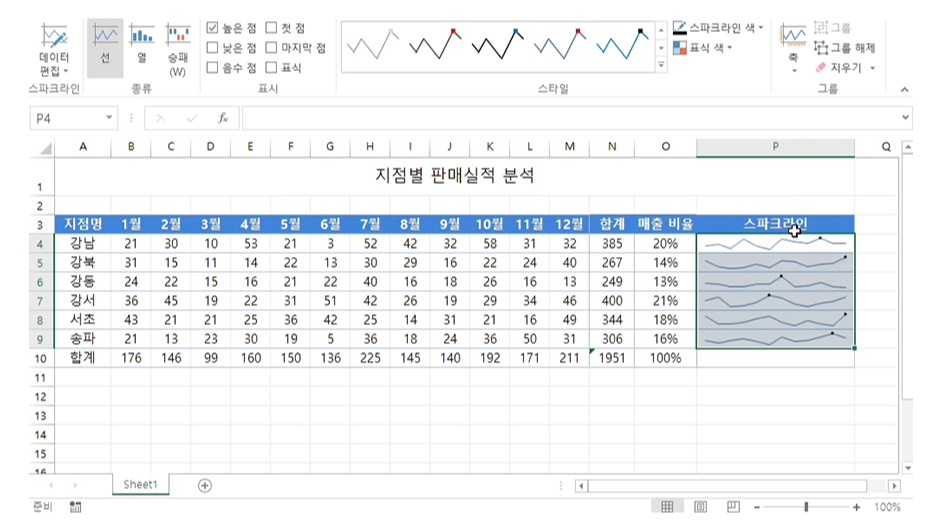
Task: Click the formula bar input area
Action: [x=570, y=118]
